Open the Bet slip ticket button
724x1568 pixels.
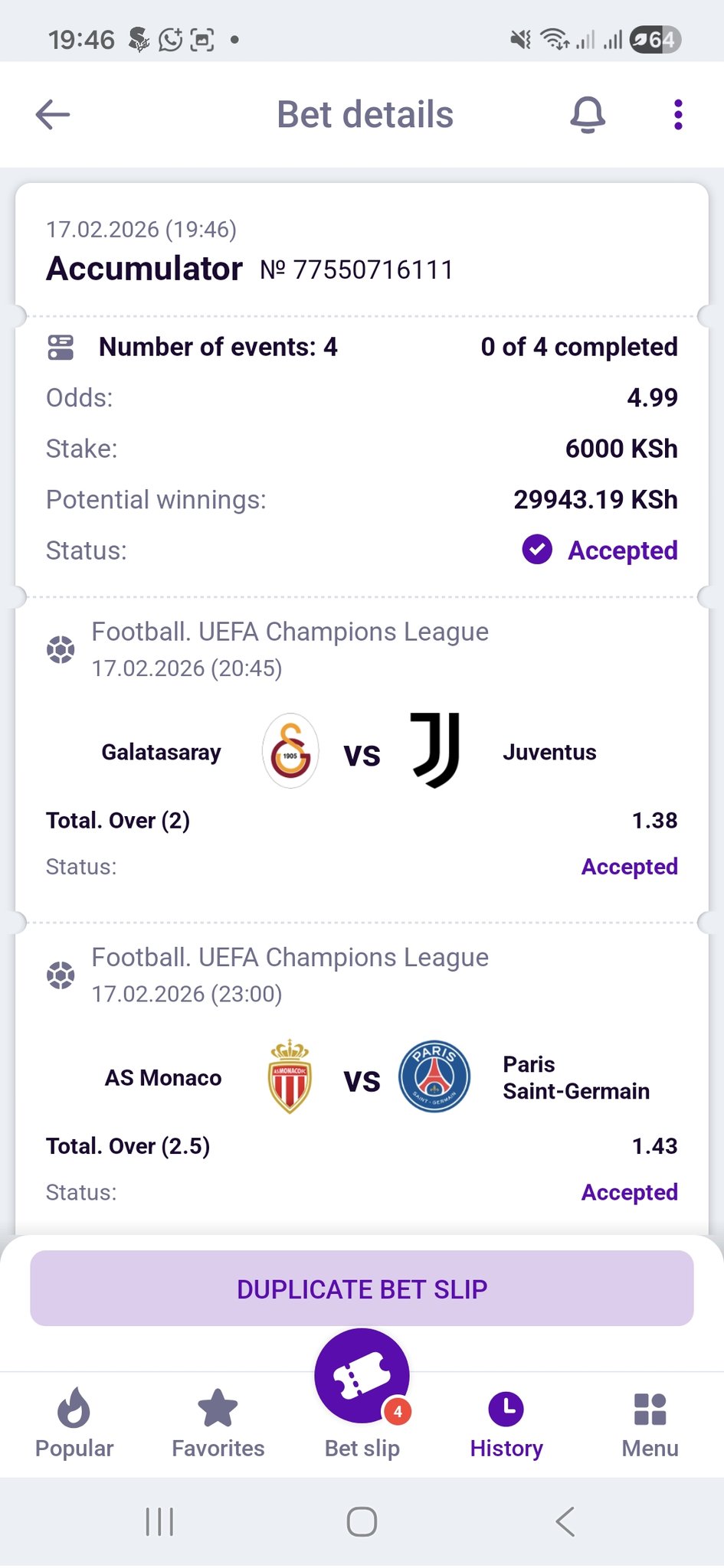pyautogui.click(x=362, y=1376)
